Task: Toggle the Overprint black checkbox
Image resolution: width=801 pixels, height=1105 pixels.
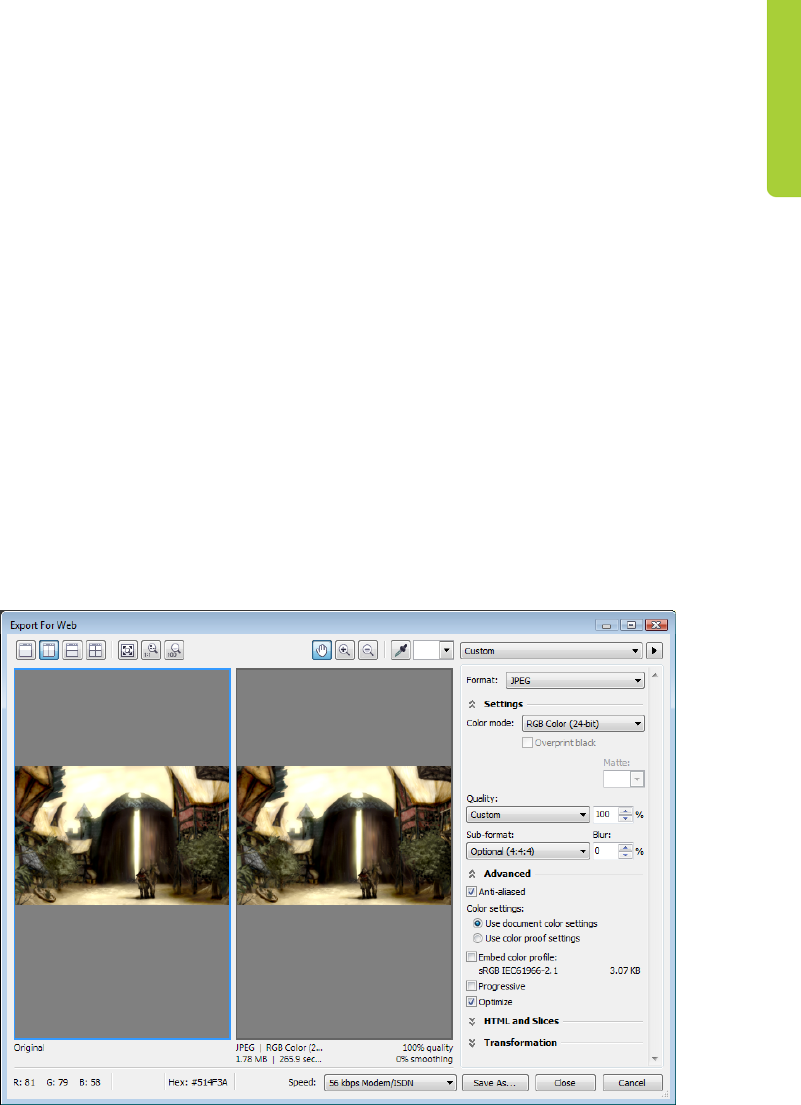Action: pos(527,743)
